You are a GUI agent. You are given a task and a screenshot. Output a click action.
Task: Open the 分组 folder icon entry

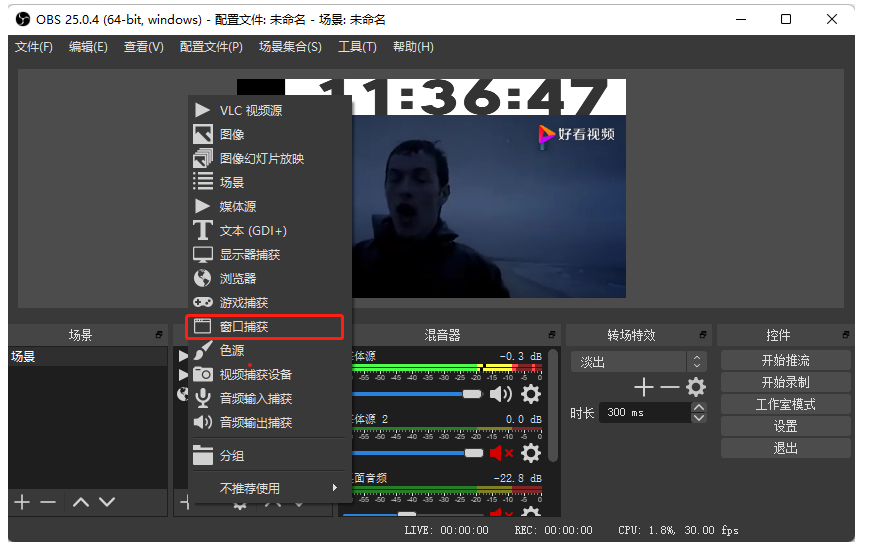click(203, 456)
